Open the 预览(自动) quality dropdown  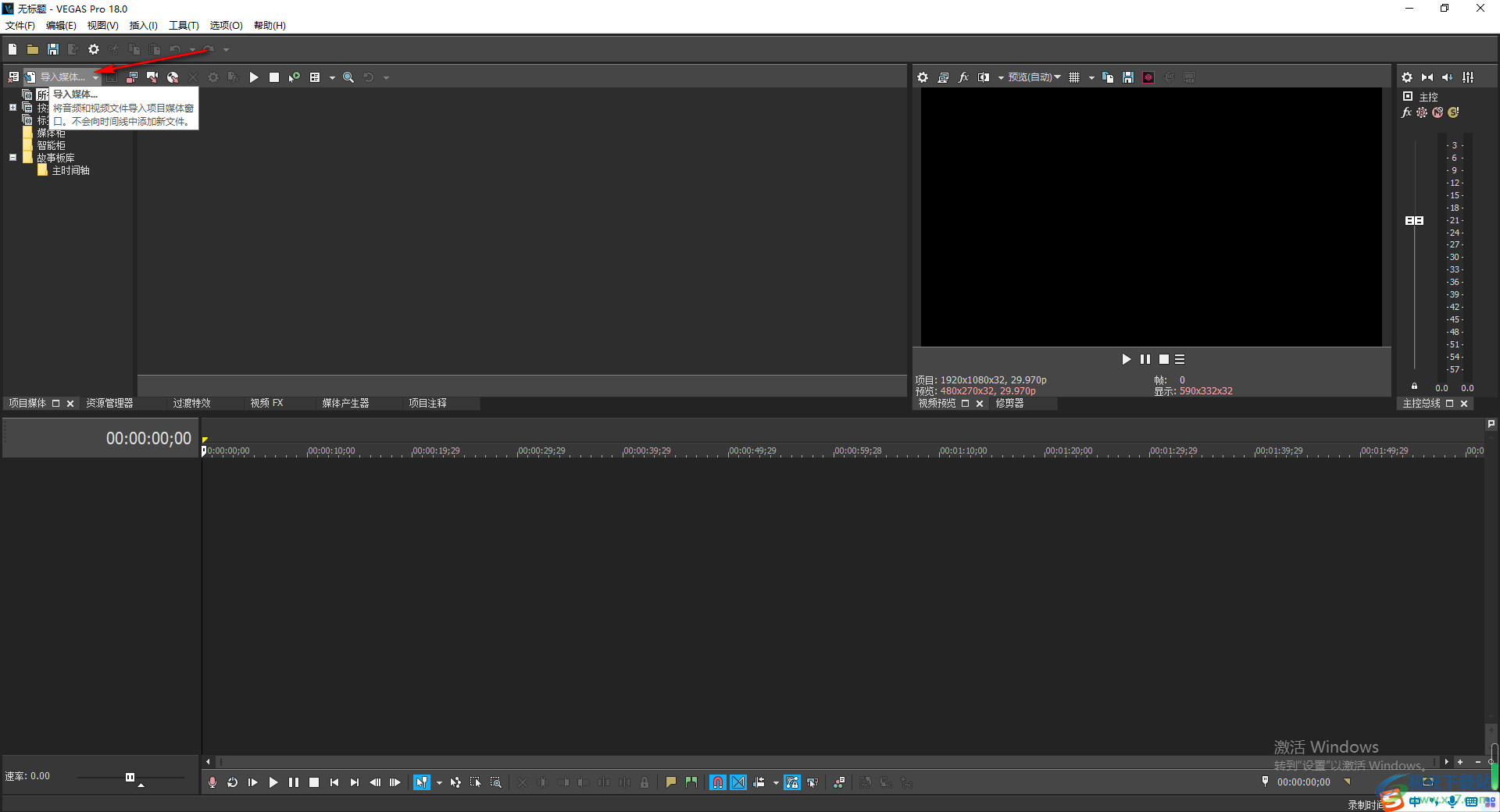click(x=1034, y=77)
